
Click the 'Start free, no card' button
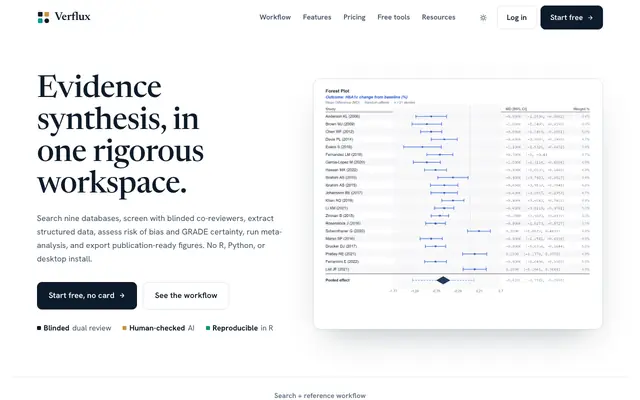[87, 296]
